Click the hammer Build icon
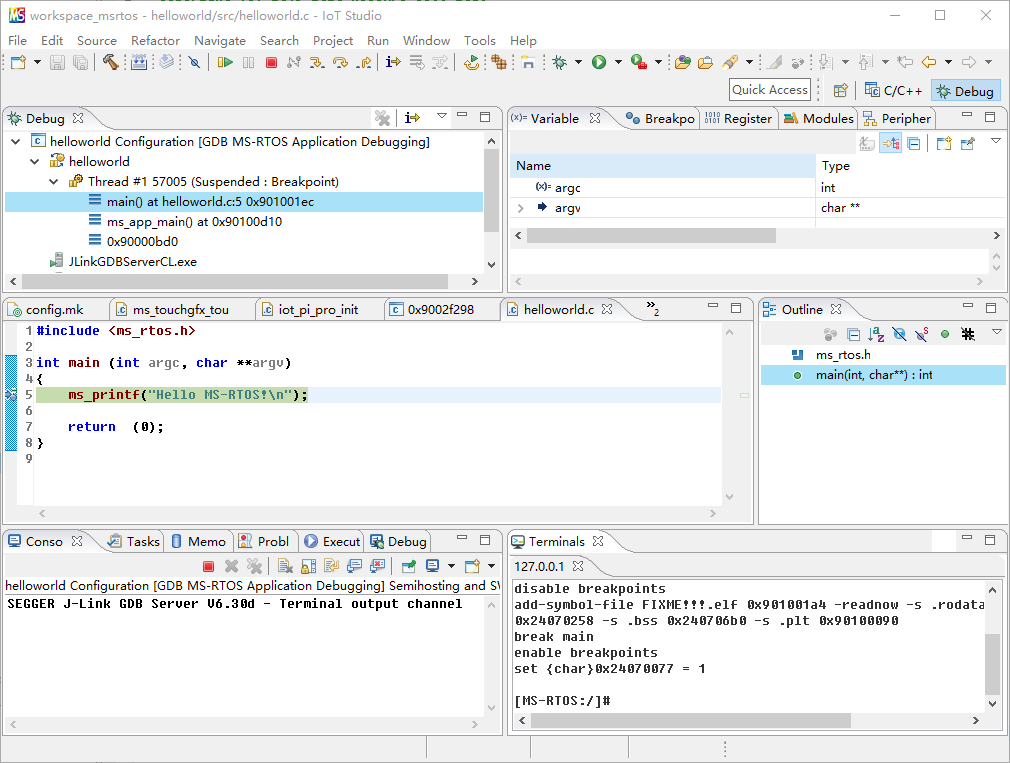1010x763 pixels. (110, 62)
